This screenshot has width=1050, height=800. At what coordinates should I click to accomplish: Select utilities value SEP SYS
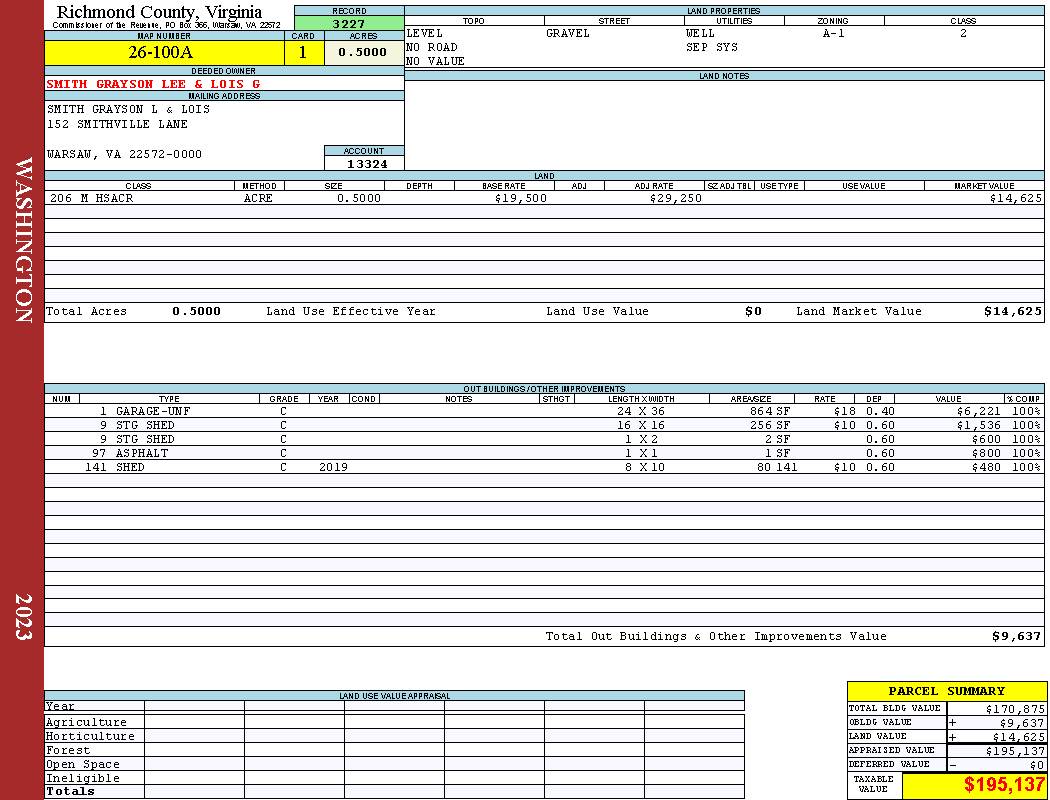[x=712, y=48]
